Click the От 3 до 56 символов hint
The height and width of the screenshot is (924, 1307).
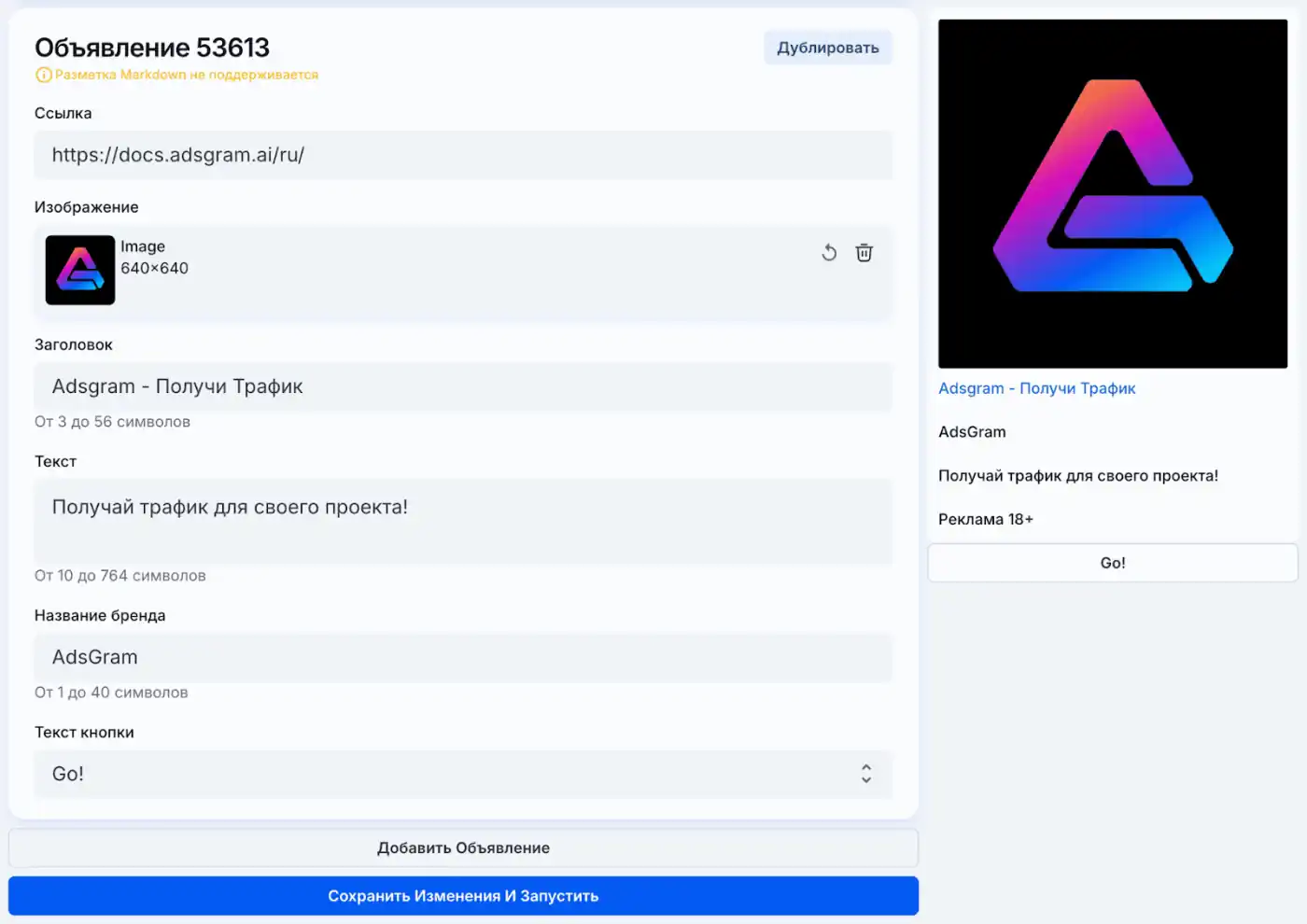pyautogui.click(x=112, y=422)
